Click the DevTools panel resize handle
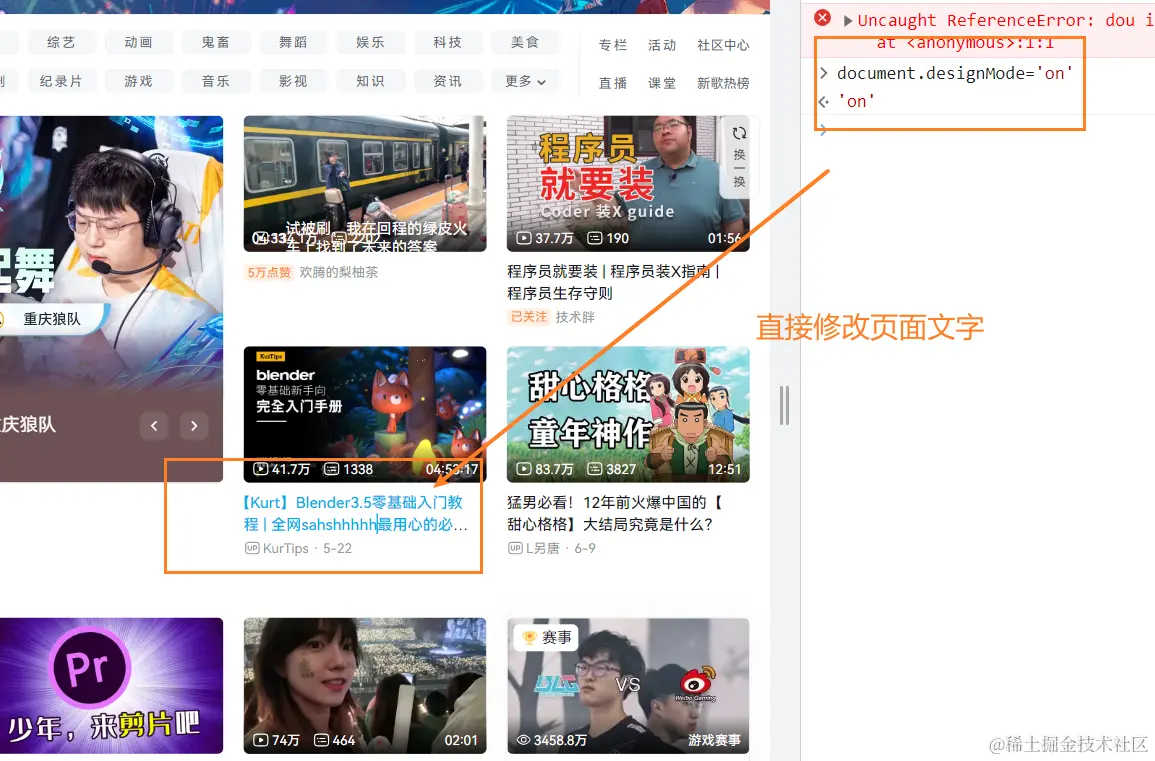The image size is (1155, 761). pyautogui.click(x=784, y=405)
